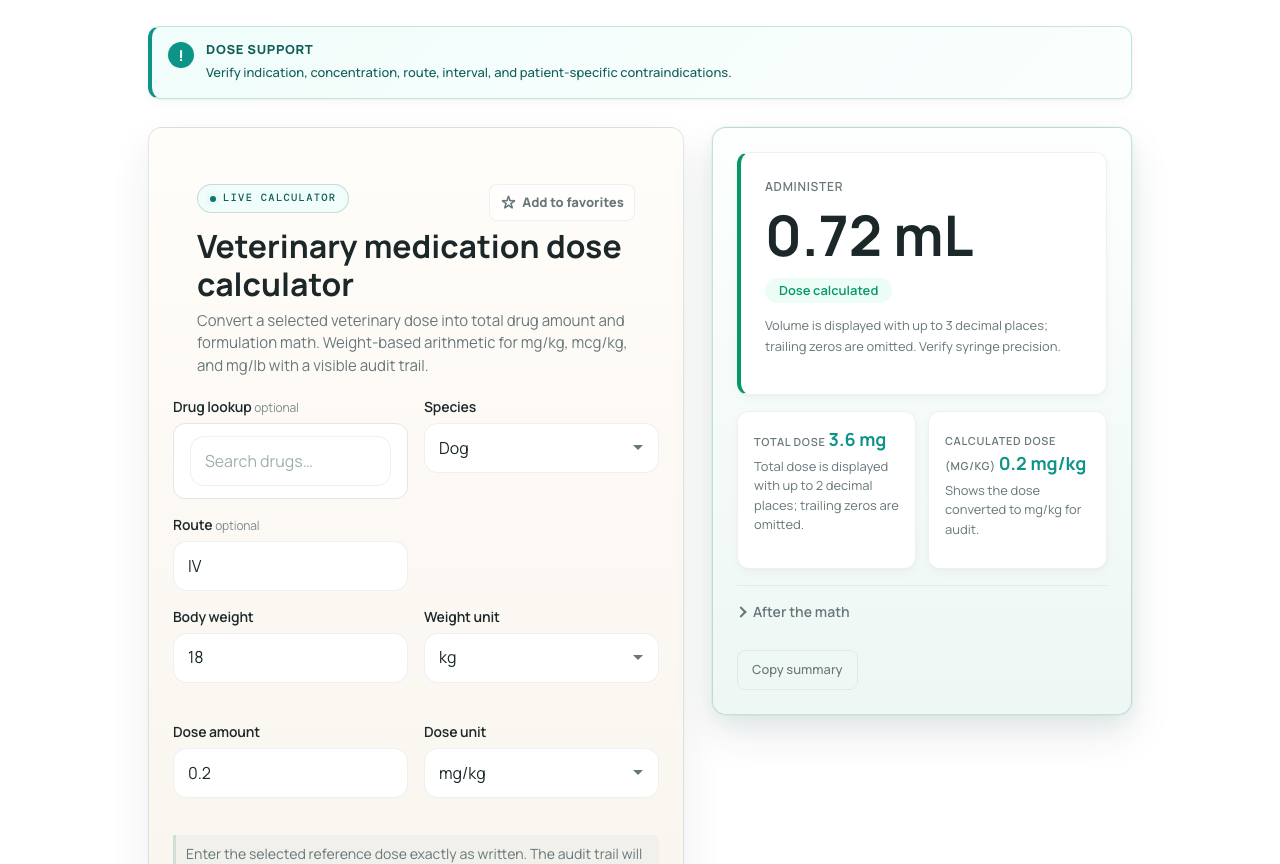Viewport: 1280px width, 864px height.
Task: Click the TOTAL DOSE label
Action: (789, 442)
